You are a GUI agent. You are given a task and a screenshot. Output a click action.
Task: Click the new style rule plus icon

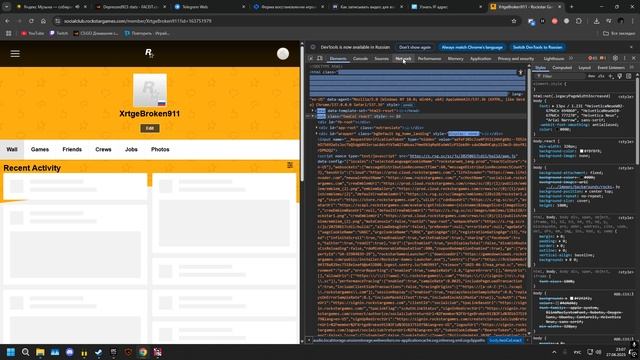pos(611,76)
